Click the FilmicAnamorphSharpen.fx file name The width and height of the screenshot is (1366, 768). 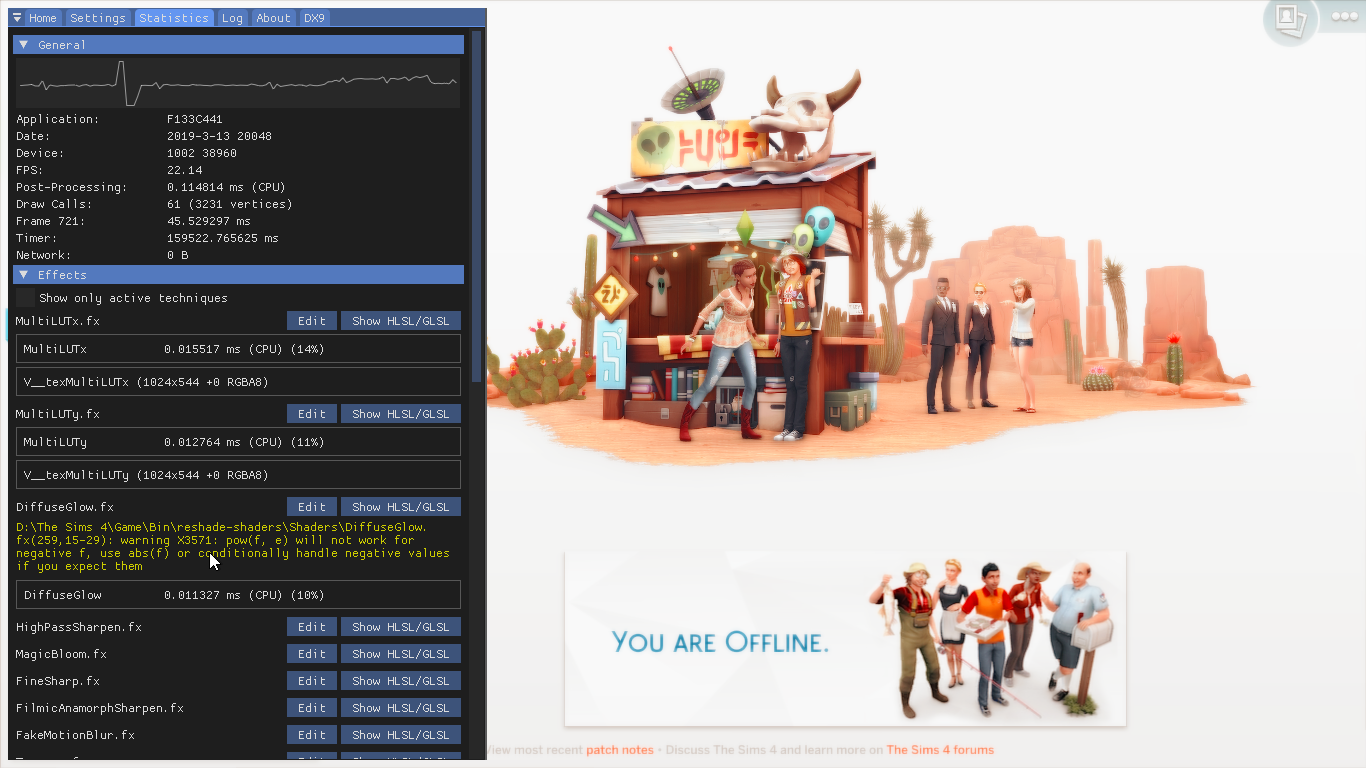pos(100,708)
